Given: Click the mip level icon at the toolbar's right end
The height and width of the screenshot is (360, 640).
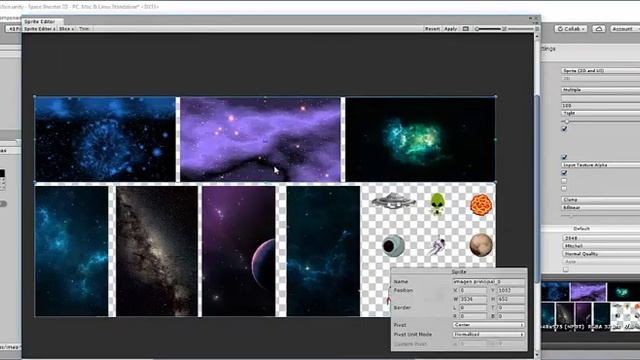Looking at the screenshot, I should click(536, 29).
